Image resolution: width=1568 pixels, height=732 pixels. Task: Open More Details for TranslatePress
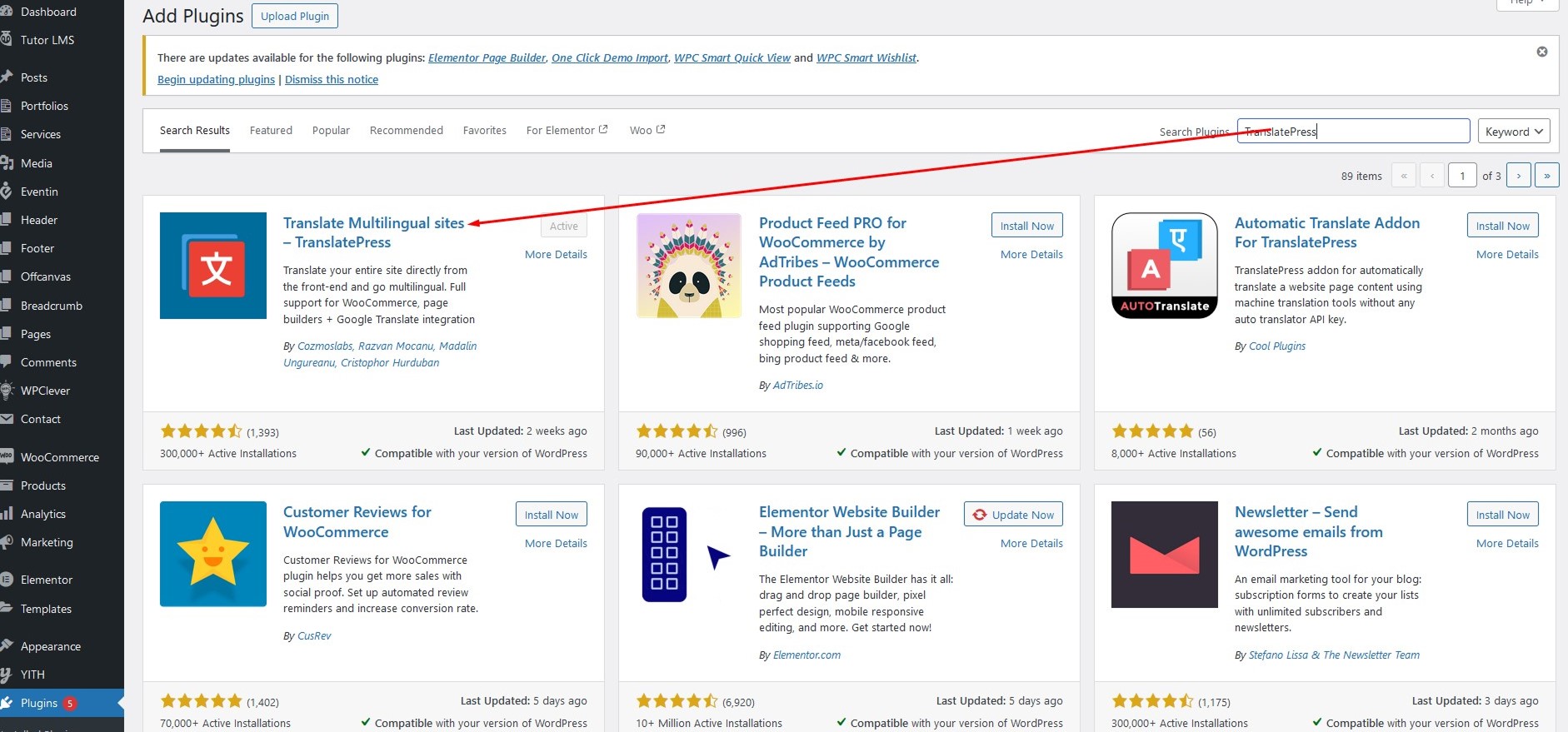[x=556, y=254]
